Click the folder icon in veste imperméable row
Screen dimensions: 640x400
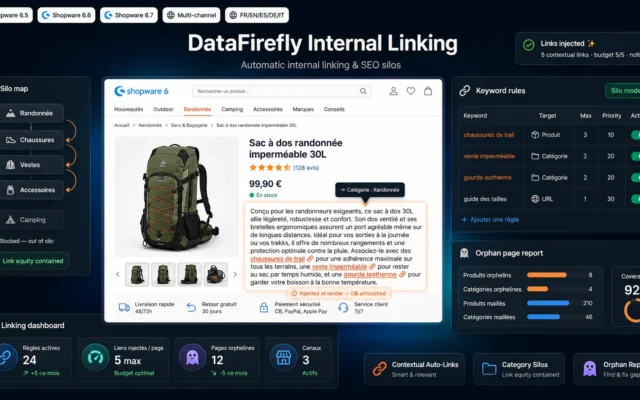pos(535,156)
